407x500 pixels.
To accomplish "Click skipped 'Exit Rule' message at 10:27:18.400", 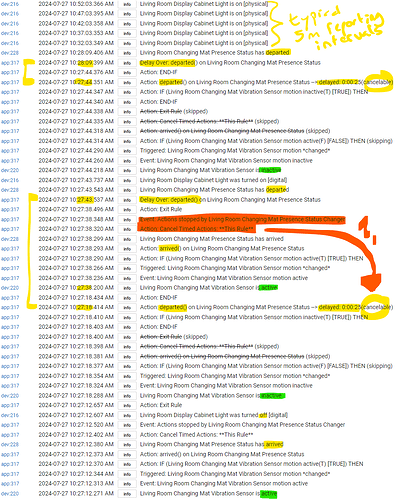I will click(x=174, y=337).
